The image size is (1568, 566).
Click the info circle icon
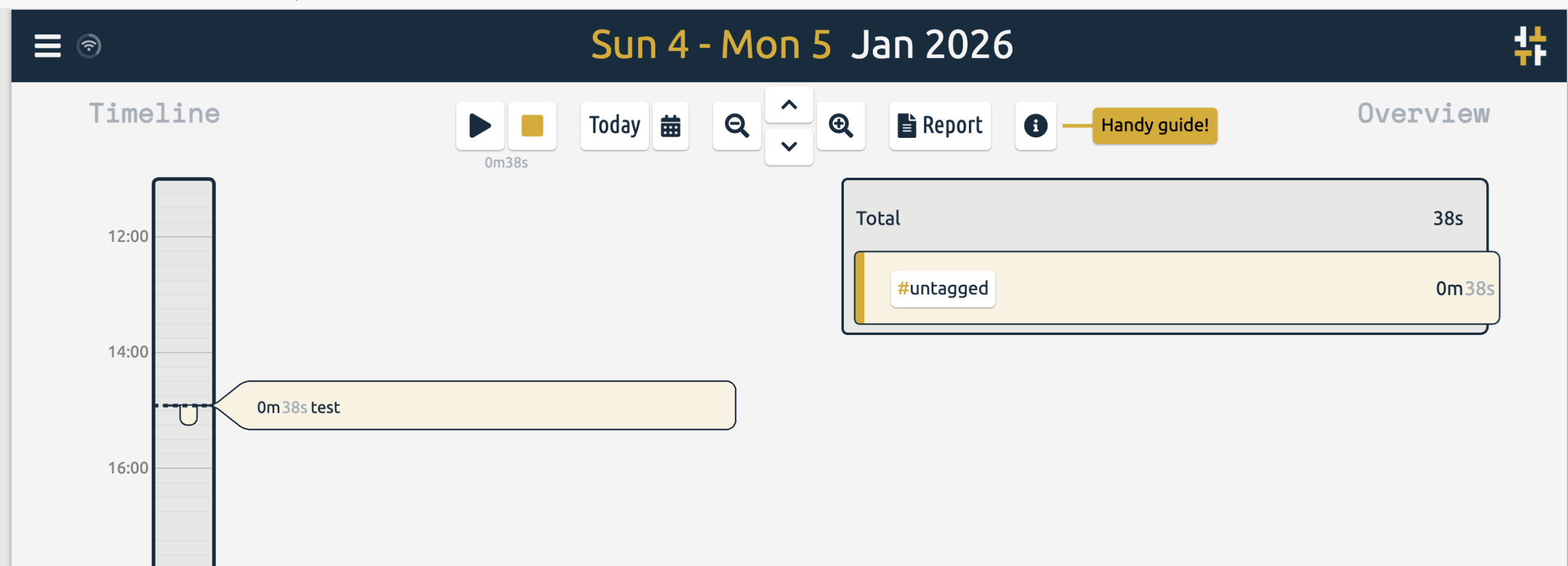coord(1035,126)
